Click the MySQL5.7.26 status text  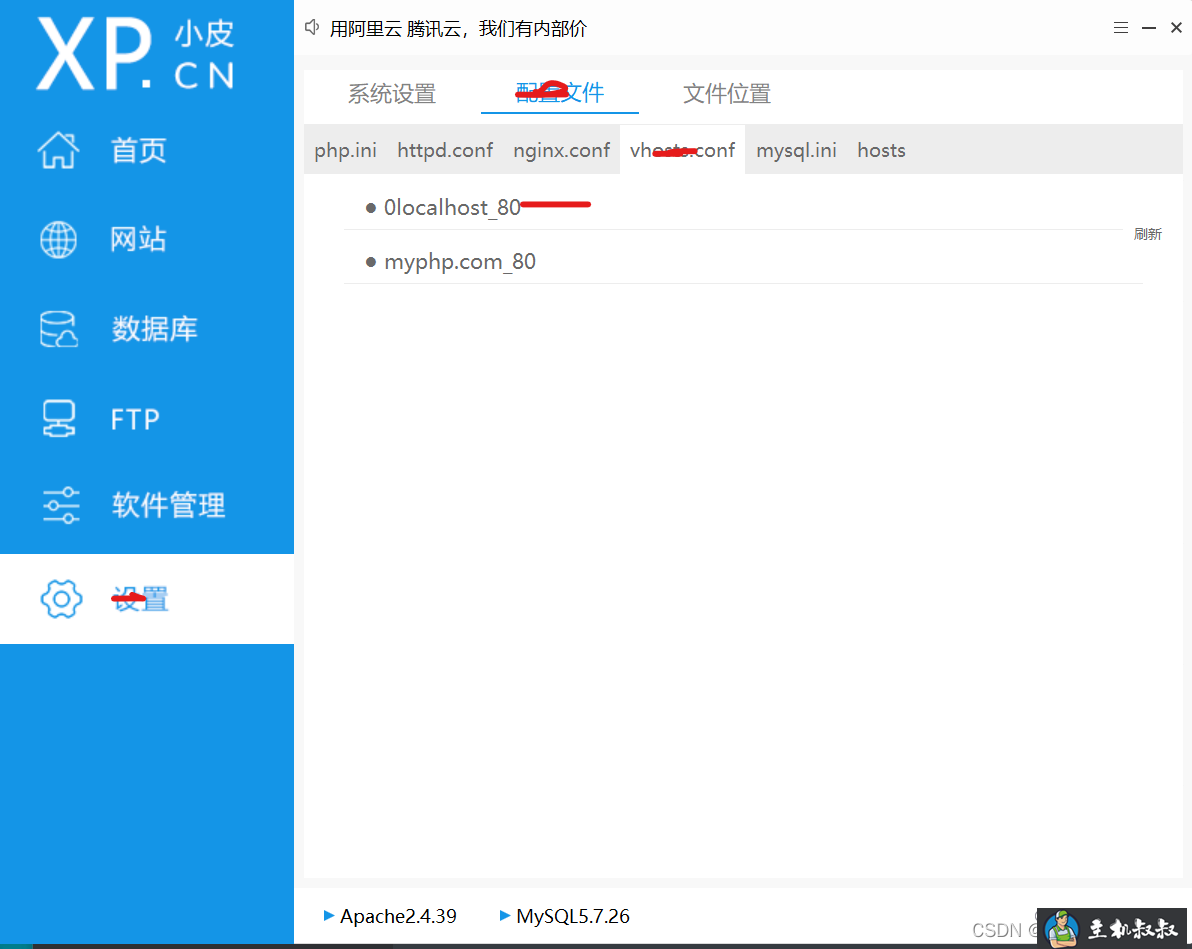(573, 916)
